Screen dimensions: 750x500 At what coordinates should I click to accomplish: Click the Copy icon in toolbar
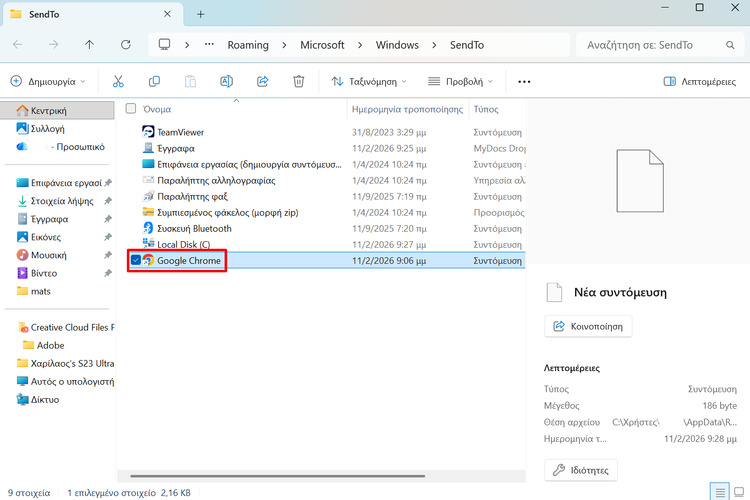point(154,81)
